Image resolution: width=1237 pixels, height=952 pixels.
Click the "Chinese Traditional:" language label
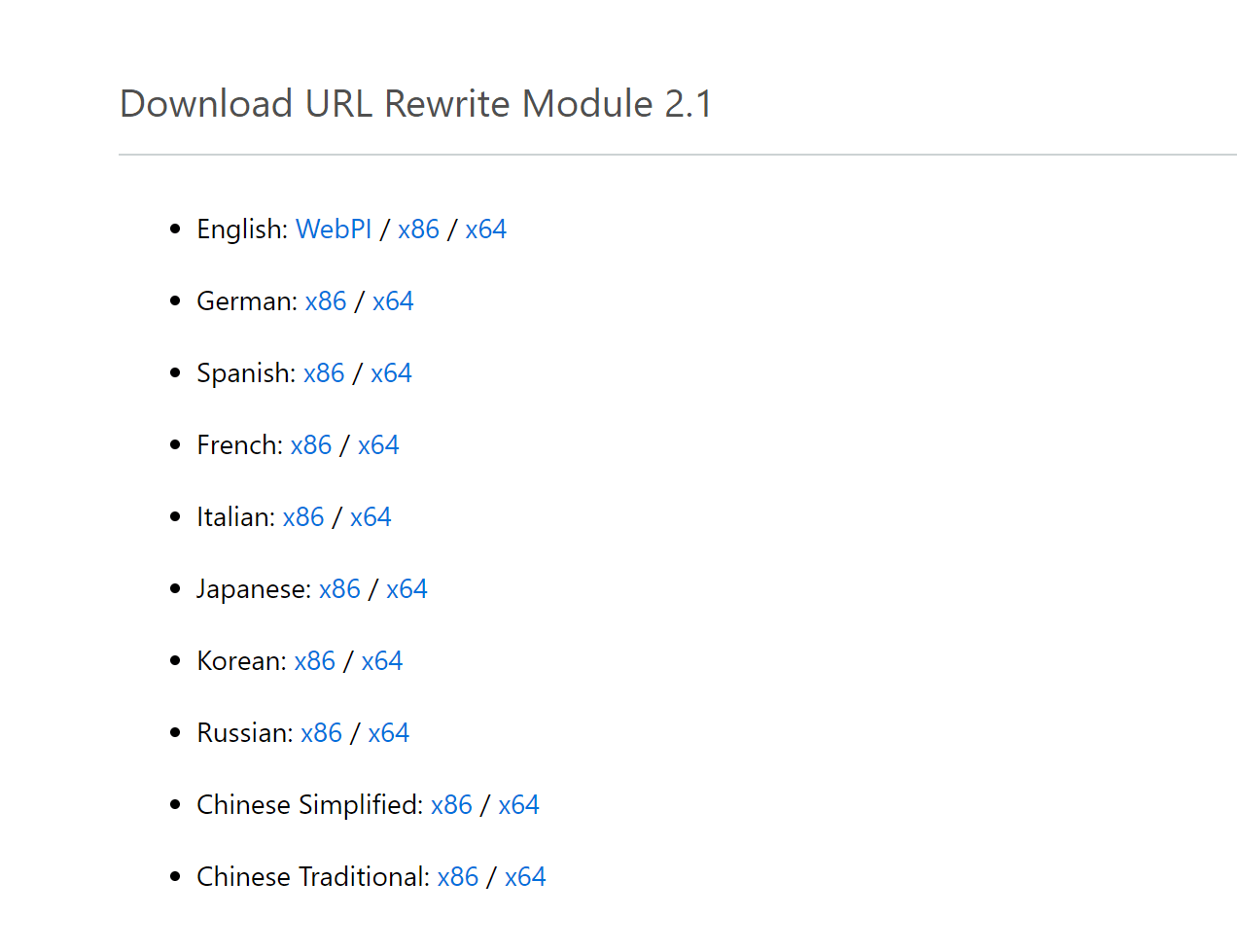[x=313, y=877]
